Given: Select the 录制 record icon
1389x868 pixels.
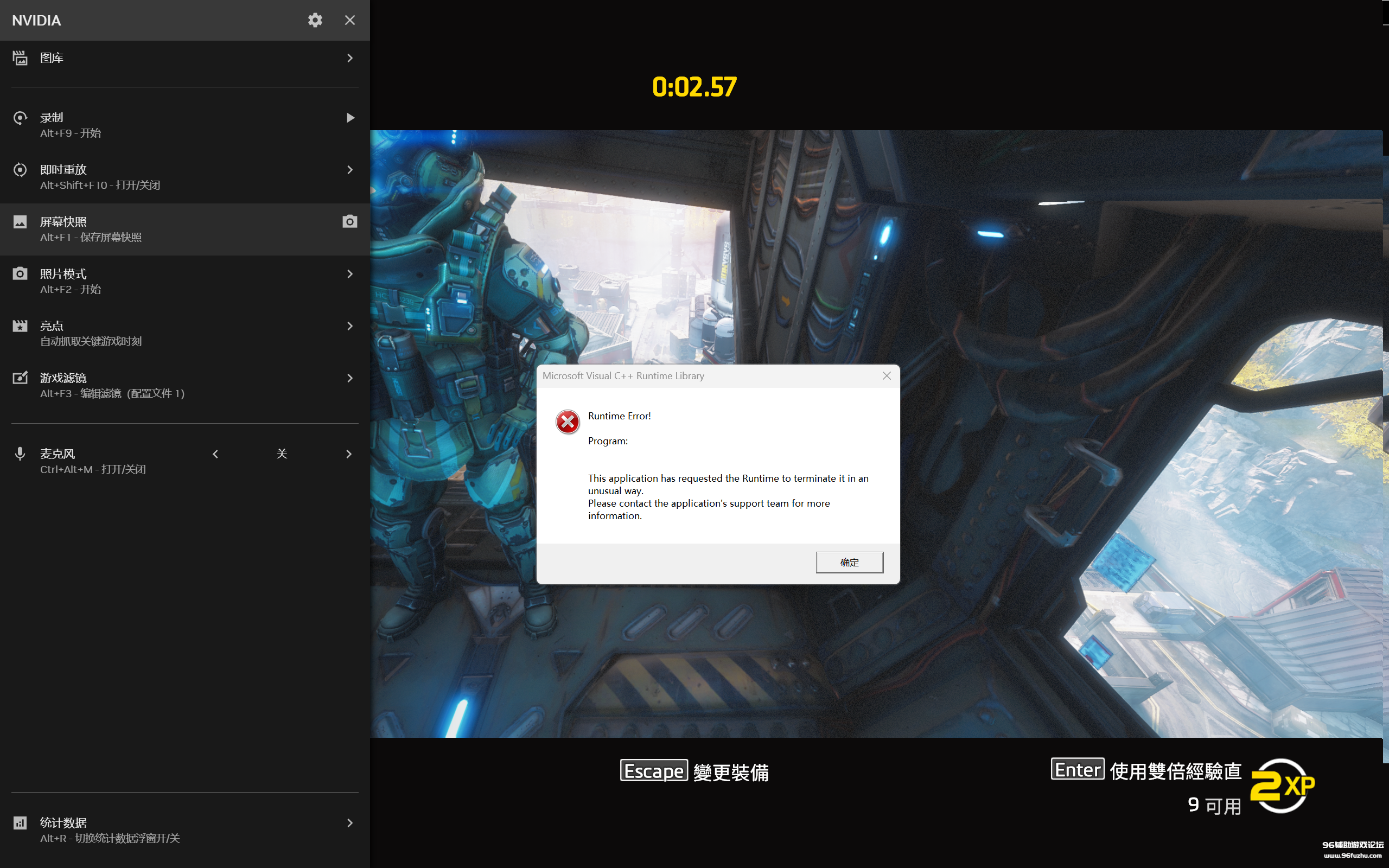Looking at the screenshot, I should [20, 117].
